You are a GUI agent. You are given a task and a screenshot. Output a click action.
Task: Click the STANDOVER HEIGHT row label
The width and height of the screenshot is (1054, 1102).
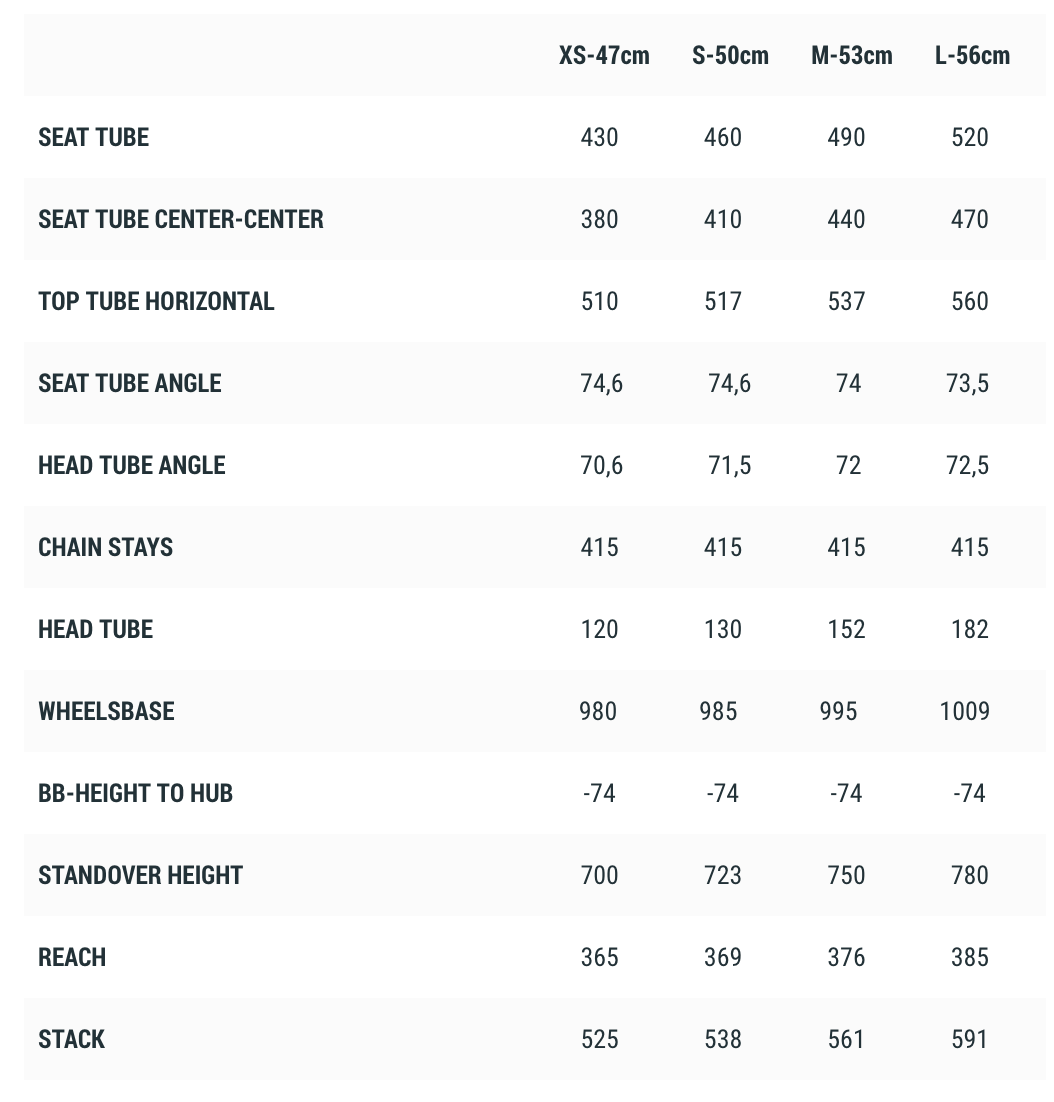pos(141,875)
